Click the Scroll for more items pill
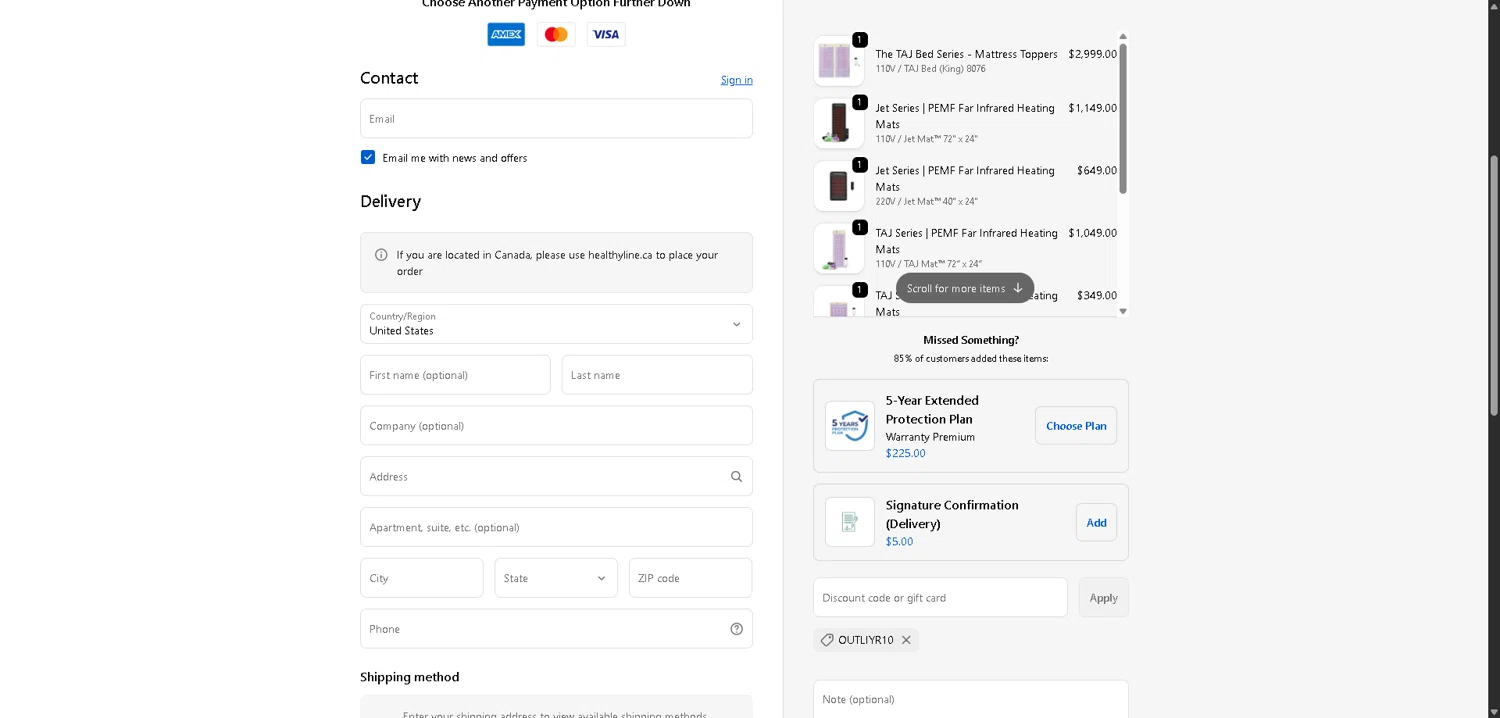The image size is (1500, 718). click(x=965, y=288)
